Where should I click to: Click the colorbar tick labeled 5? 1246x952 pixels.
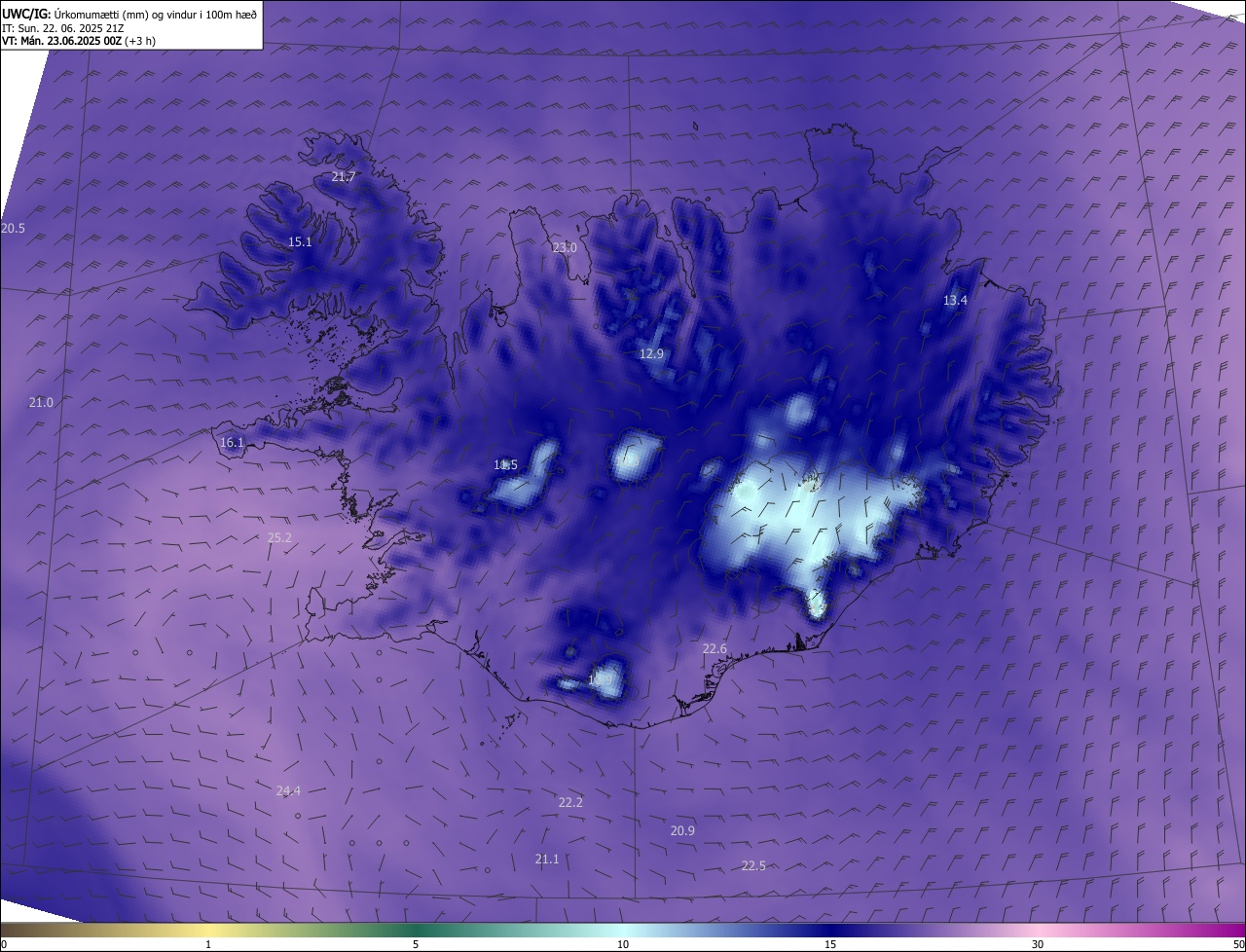[x=416, y=944]
